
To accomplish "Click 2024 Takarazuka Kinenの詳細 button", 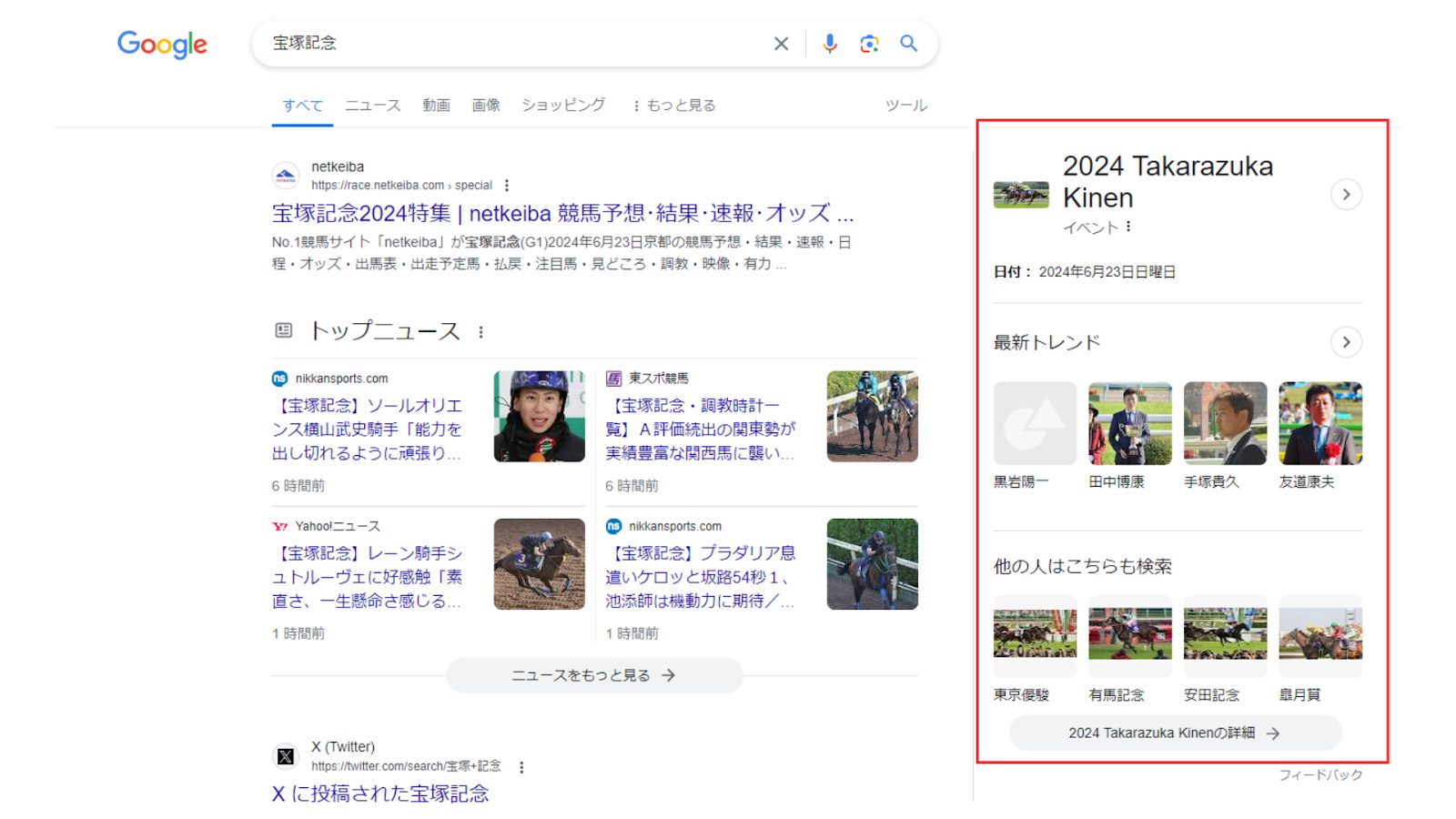I will 1175,733.
